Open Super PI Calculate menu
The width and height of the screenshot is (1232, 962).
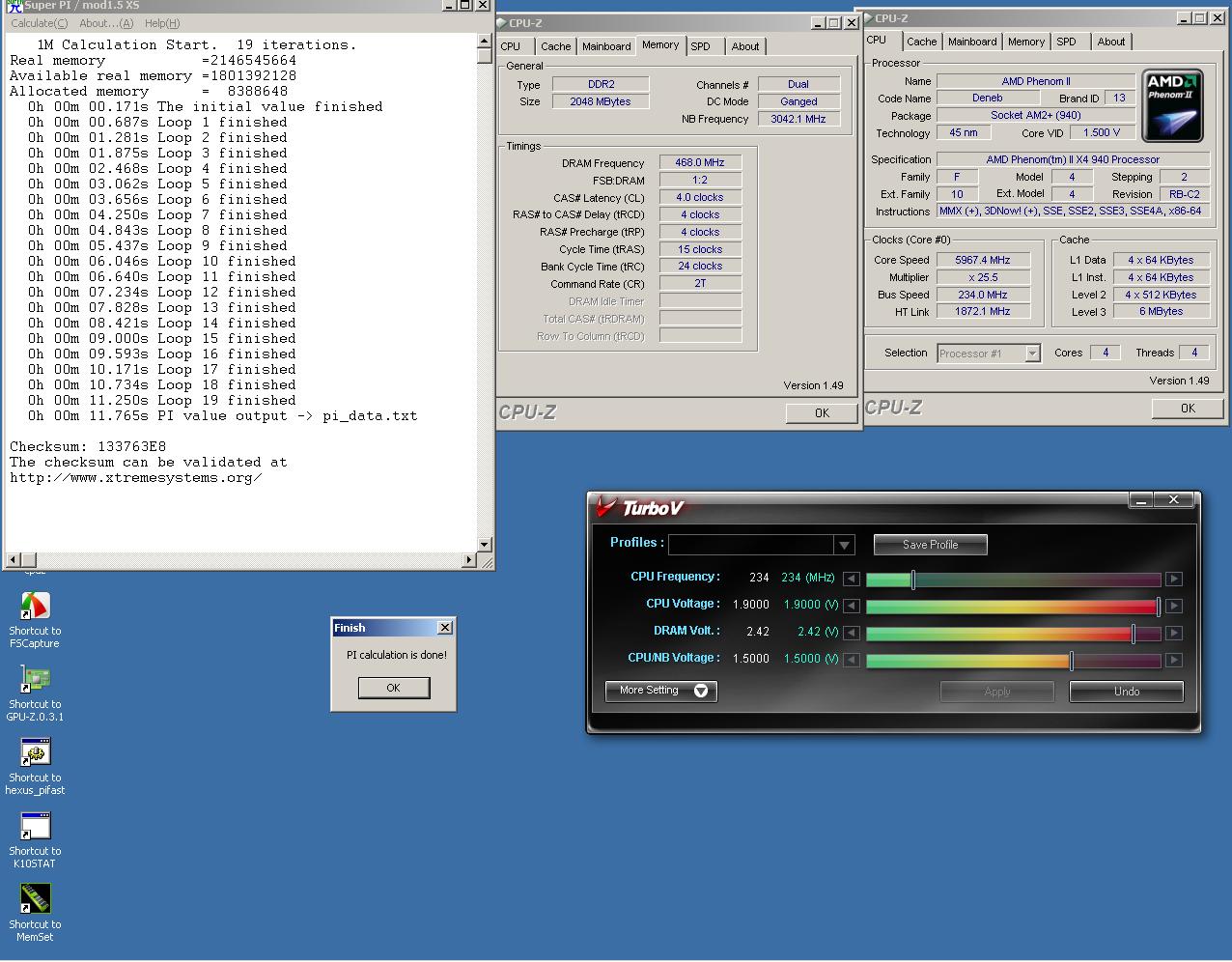[39, 23]
